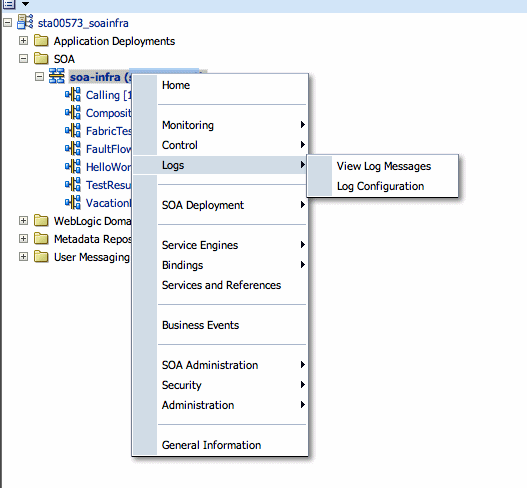Collapse the soa-infra tree node
The height and width of the screenshot is (488, 527).
(x=39, y=77)
